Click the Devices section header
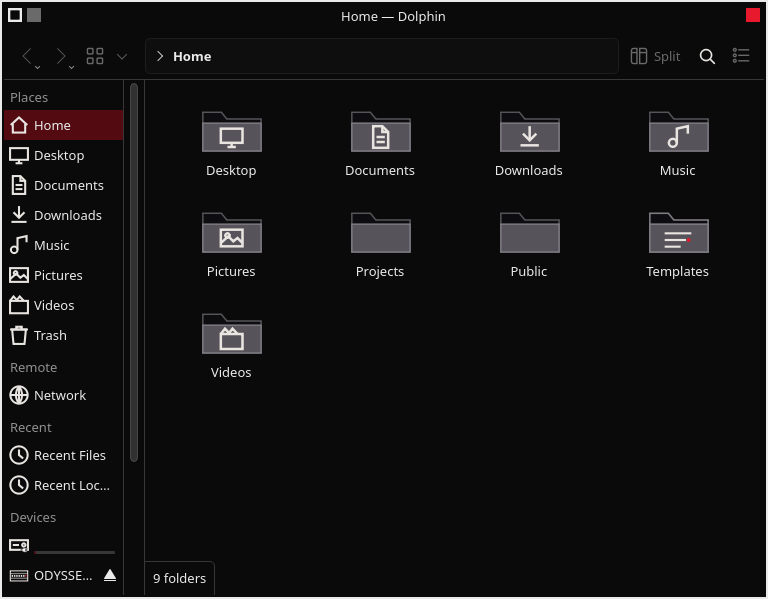 33,517
